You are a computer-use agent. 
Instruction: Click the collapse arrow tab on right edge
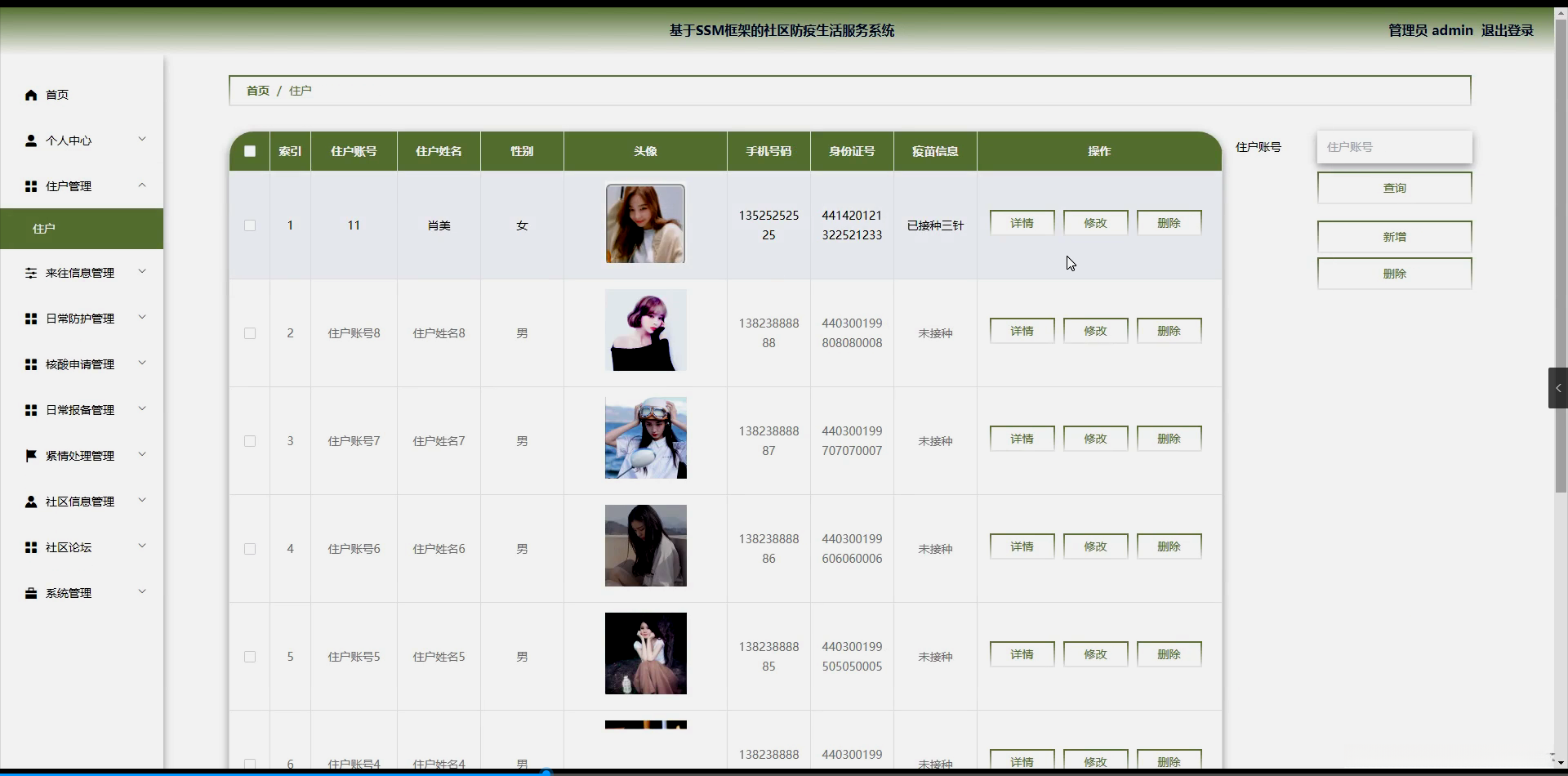(x=1557, y=388)
